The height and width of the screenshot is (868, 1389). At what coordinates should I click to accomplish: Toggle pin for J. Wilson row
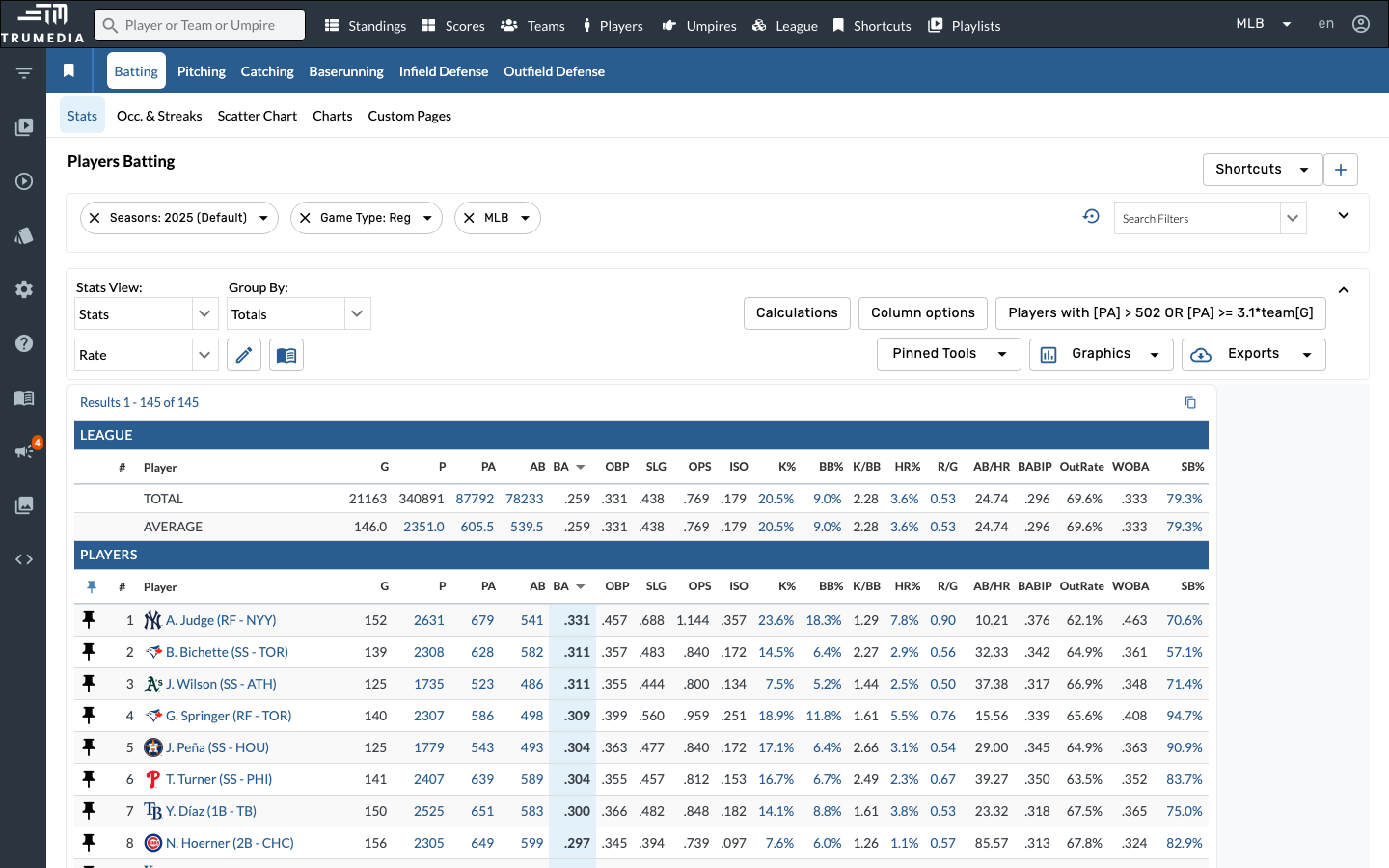click(x=89, y=684)
